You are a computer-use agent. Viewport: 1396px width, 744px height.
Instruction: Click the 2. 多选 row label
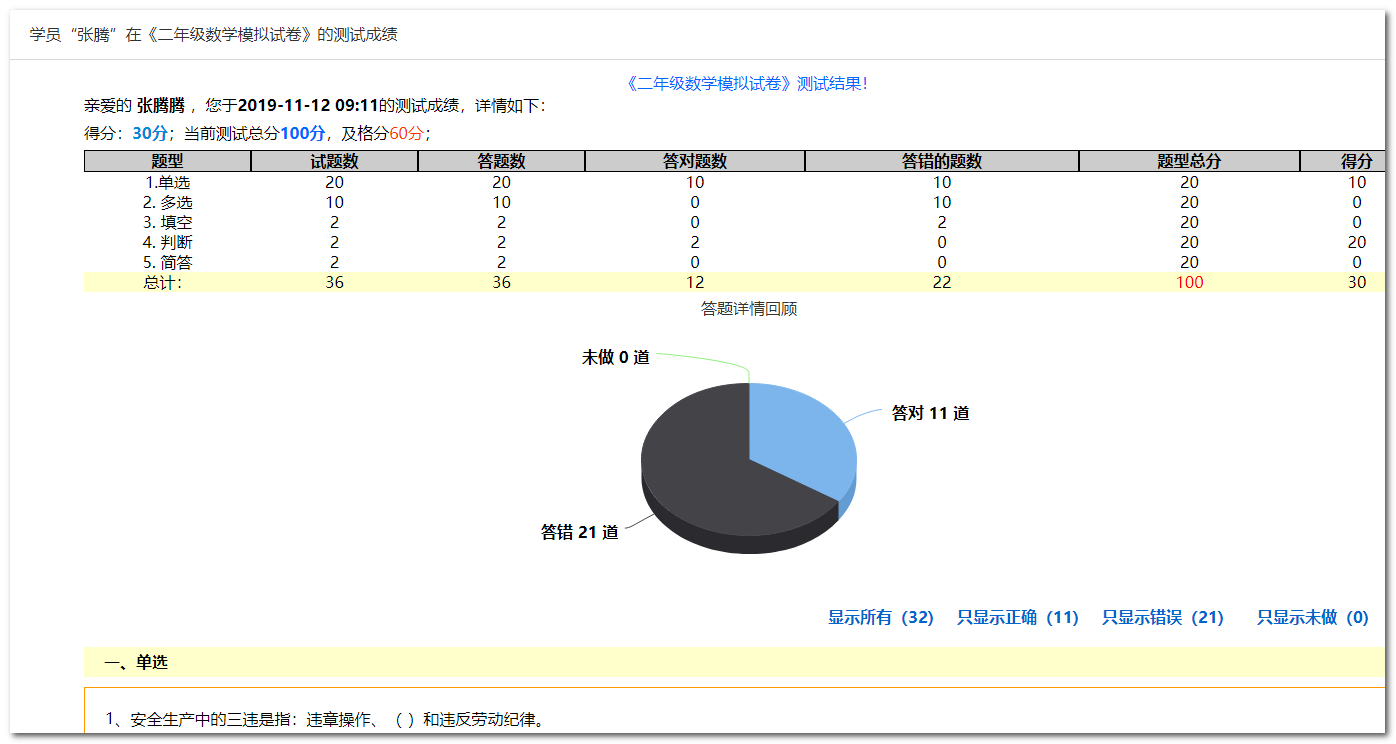coord(167,202)
